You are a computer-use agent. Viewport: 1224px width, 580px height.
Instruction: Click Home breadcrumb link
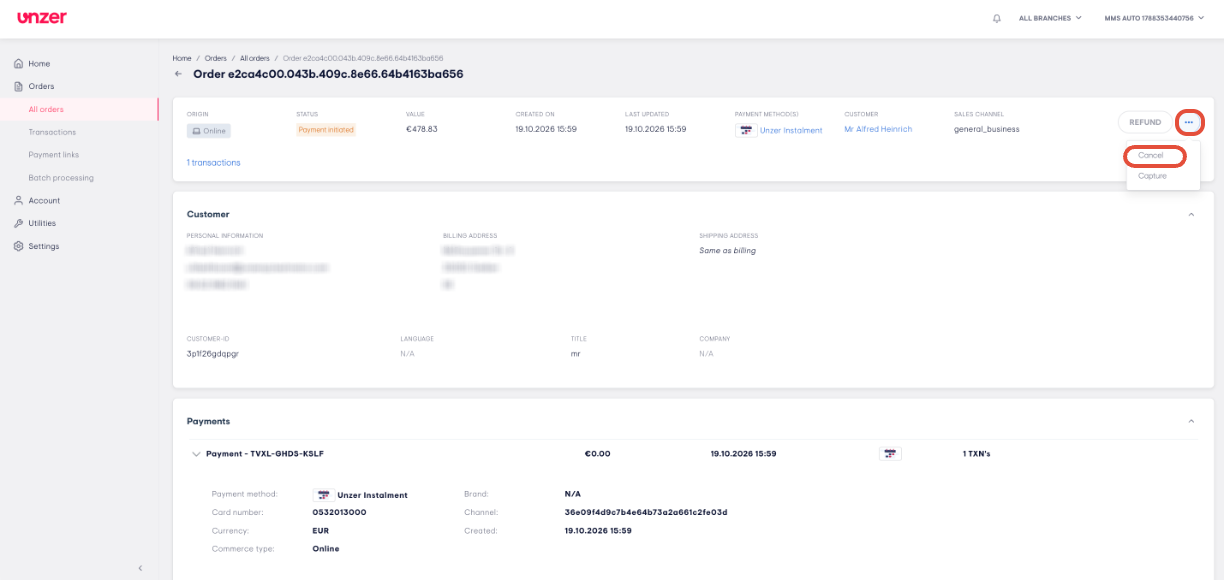181,58
